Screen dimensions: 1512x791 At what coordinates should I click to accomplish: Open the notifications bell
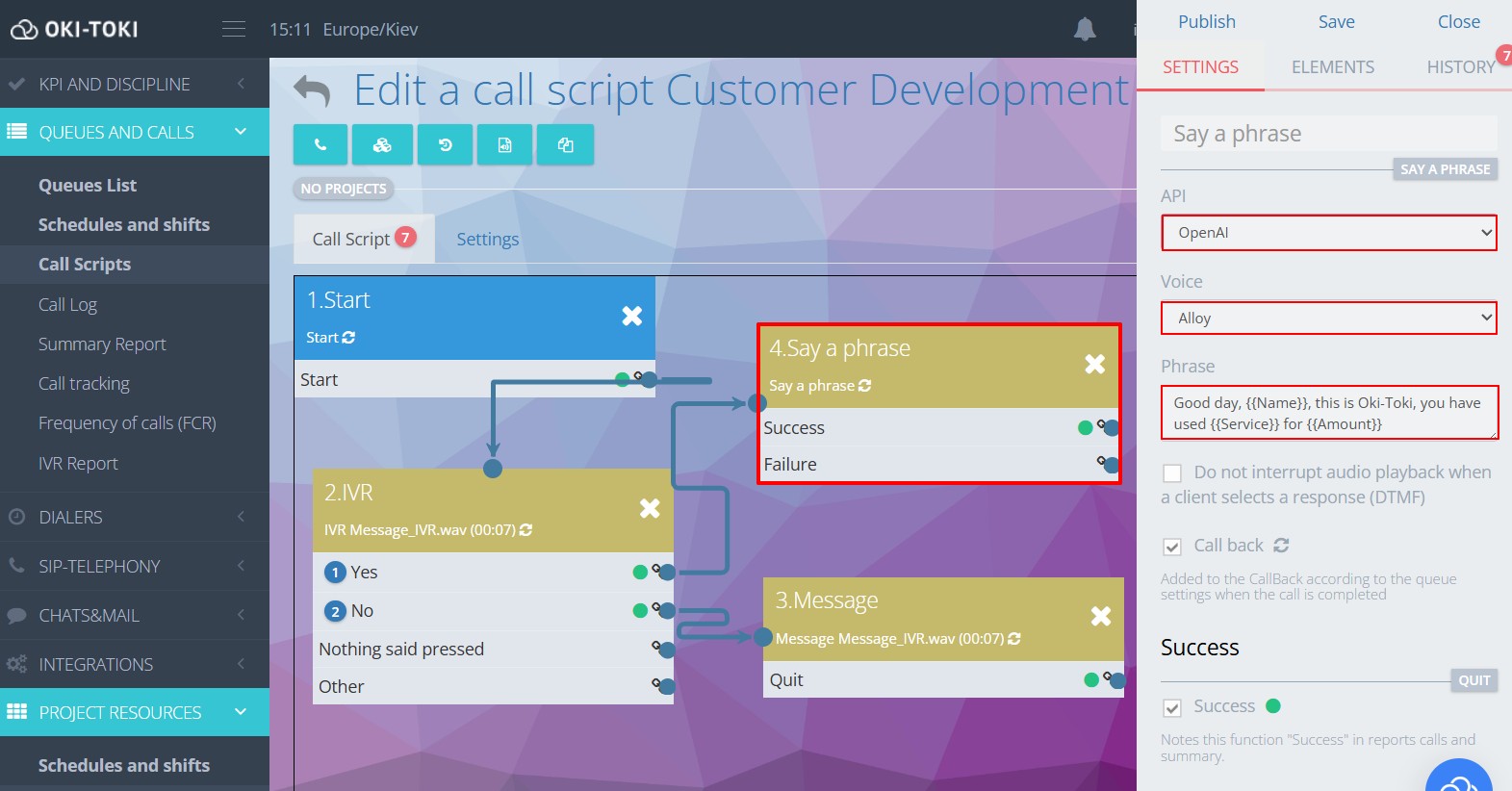(1085, 30)
